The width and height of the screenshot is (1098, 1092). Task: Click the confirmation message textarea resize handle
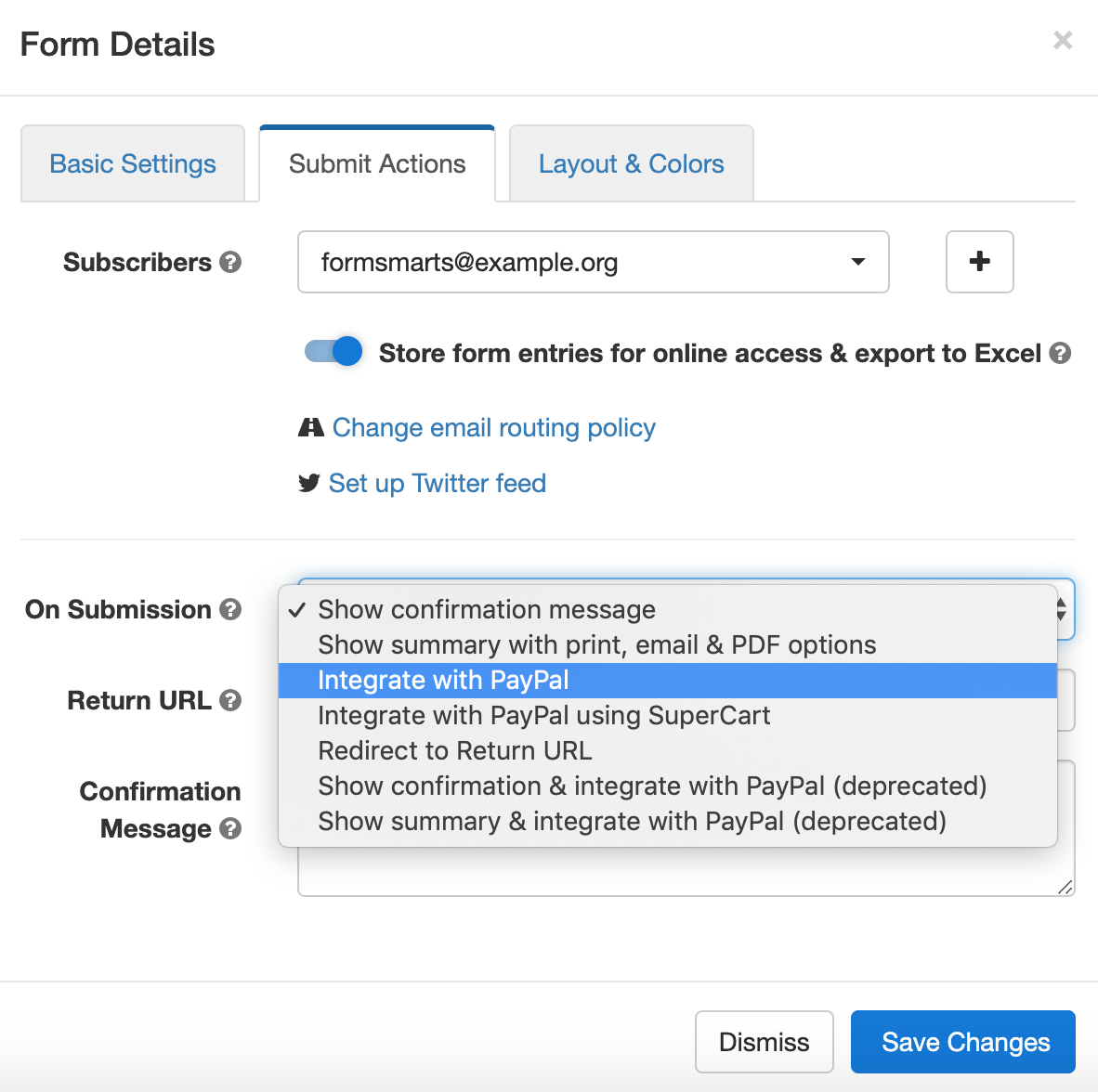(x=1065, y=887)
